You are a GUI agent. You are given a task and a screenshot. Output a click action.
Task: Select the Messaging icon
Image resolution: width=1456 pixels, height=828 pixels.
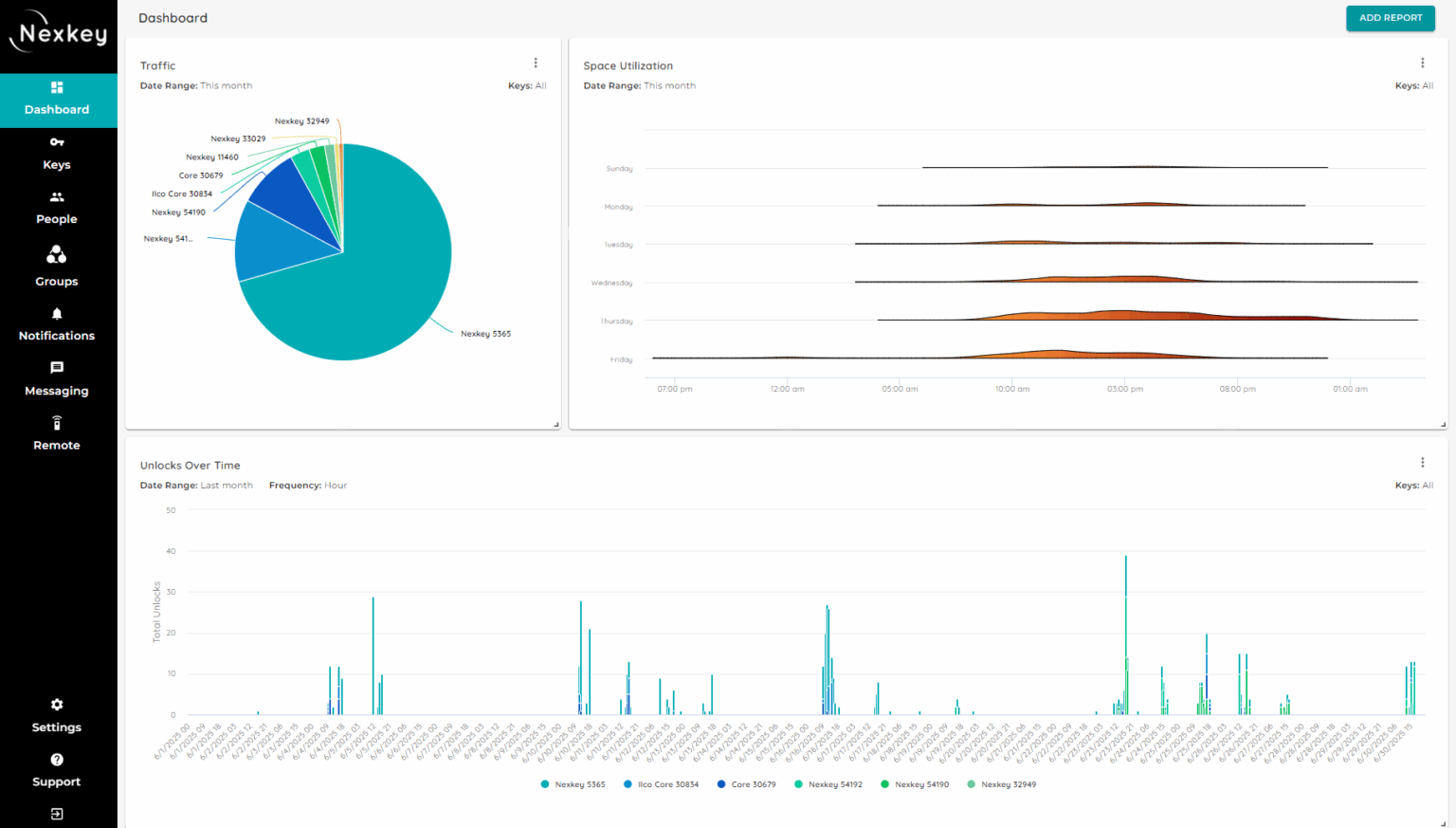[x=57, y=368]
